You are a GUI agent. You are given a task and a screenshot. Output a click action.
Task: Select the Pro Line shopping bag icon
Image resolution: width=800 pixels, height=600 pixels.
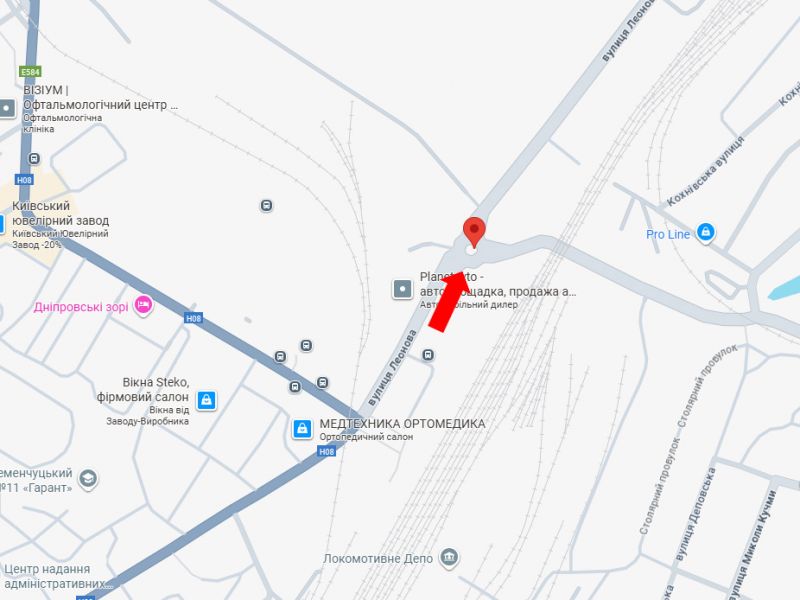[x=705, y=233]
